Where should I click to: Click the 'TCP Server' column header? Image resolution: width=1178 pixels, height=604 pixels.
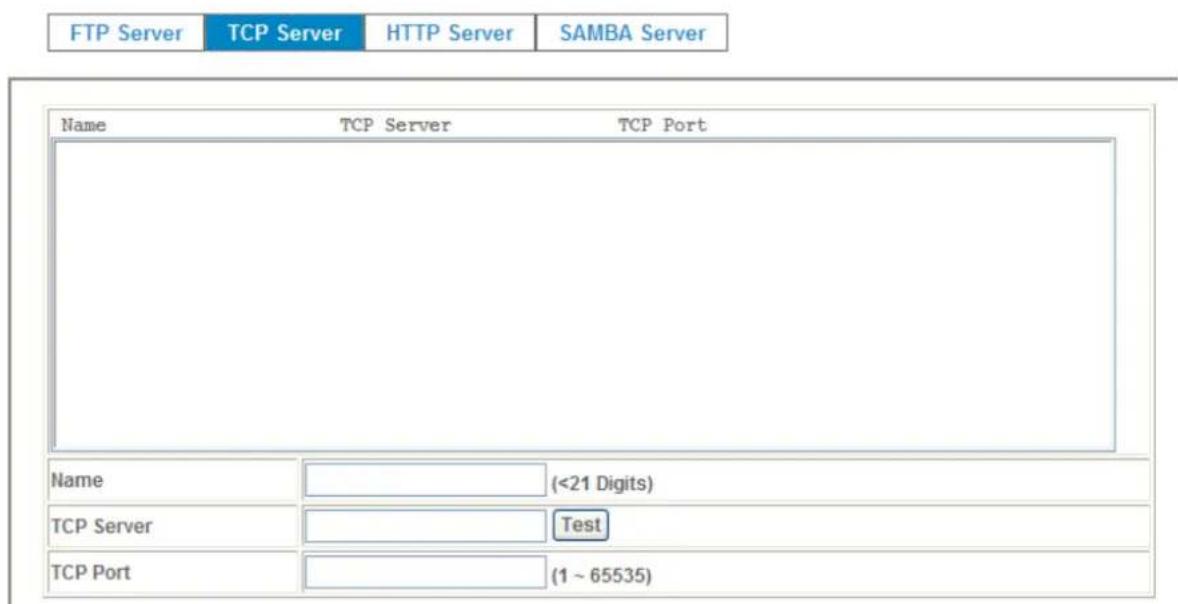coord(395,125)
